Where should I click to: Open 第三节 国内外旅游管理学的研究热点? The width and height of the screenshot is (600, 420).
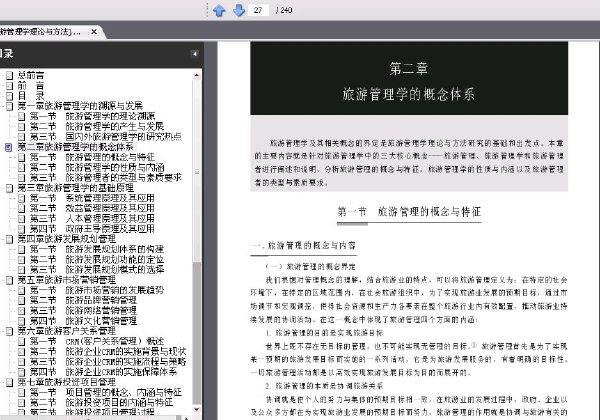pyautogui.click(x=106, y=137)
